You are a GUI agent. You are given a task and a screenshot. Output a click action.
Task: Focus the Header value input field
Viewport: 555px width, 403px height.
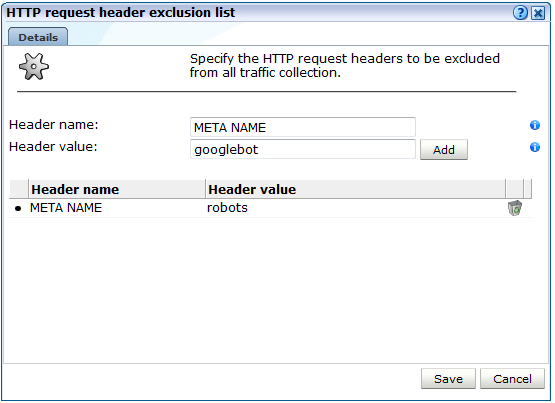click(303, 149)
